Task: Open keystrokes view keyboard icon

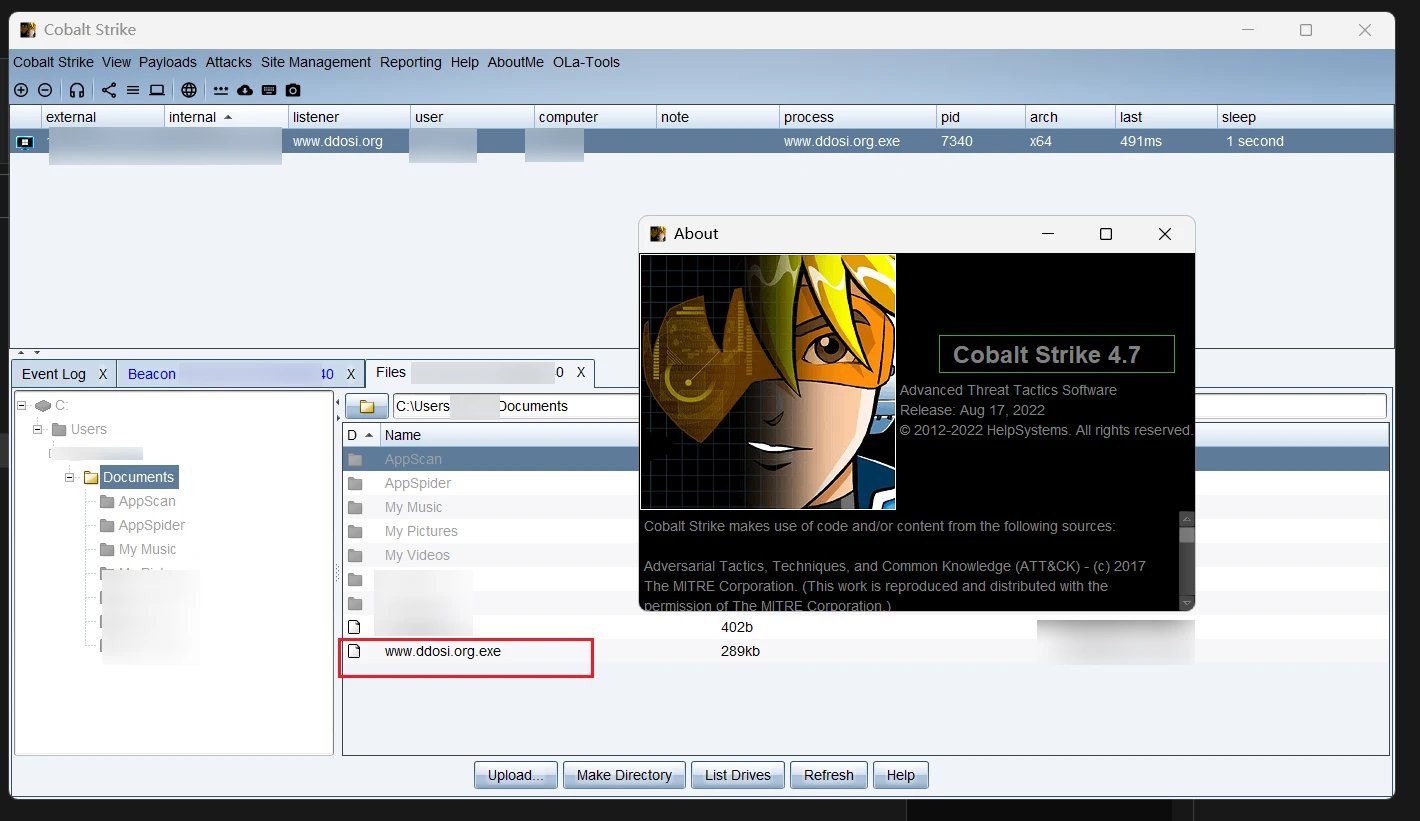Action: point(269,90)
